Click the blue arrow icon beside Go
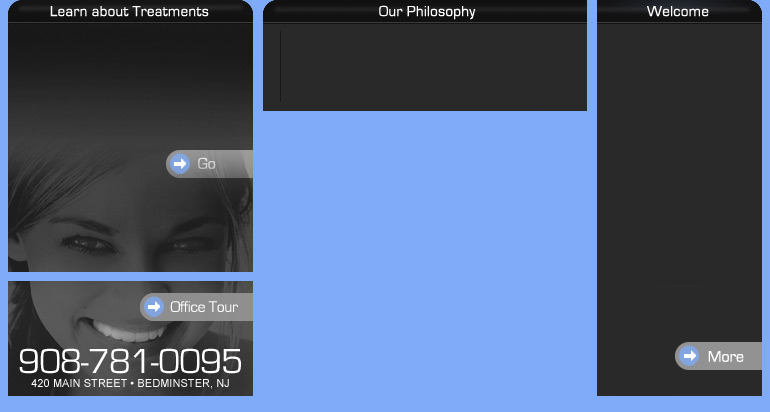This screenshot has height=412, width=770. point(180,164)
